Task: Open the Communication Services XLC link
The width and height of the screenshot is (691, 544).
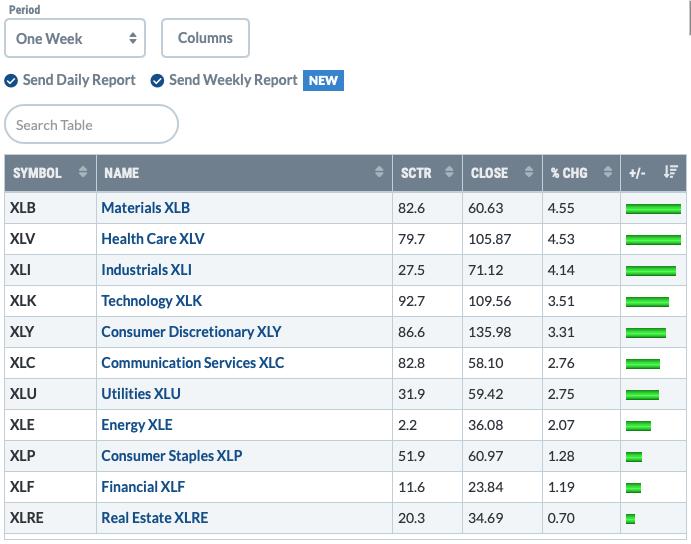Action: coord(193,363)
